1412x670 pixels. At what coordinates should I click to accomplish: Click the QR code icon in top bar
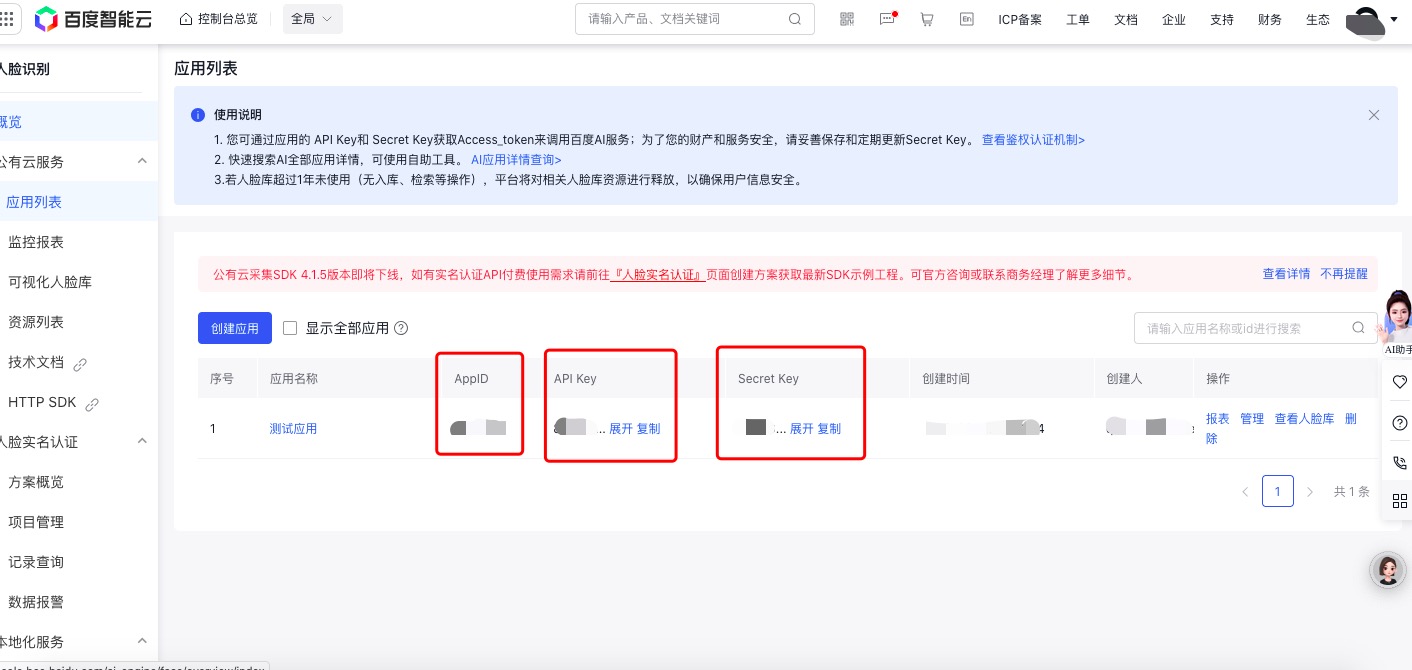click(x=846, y=19)
